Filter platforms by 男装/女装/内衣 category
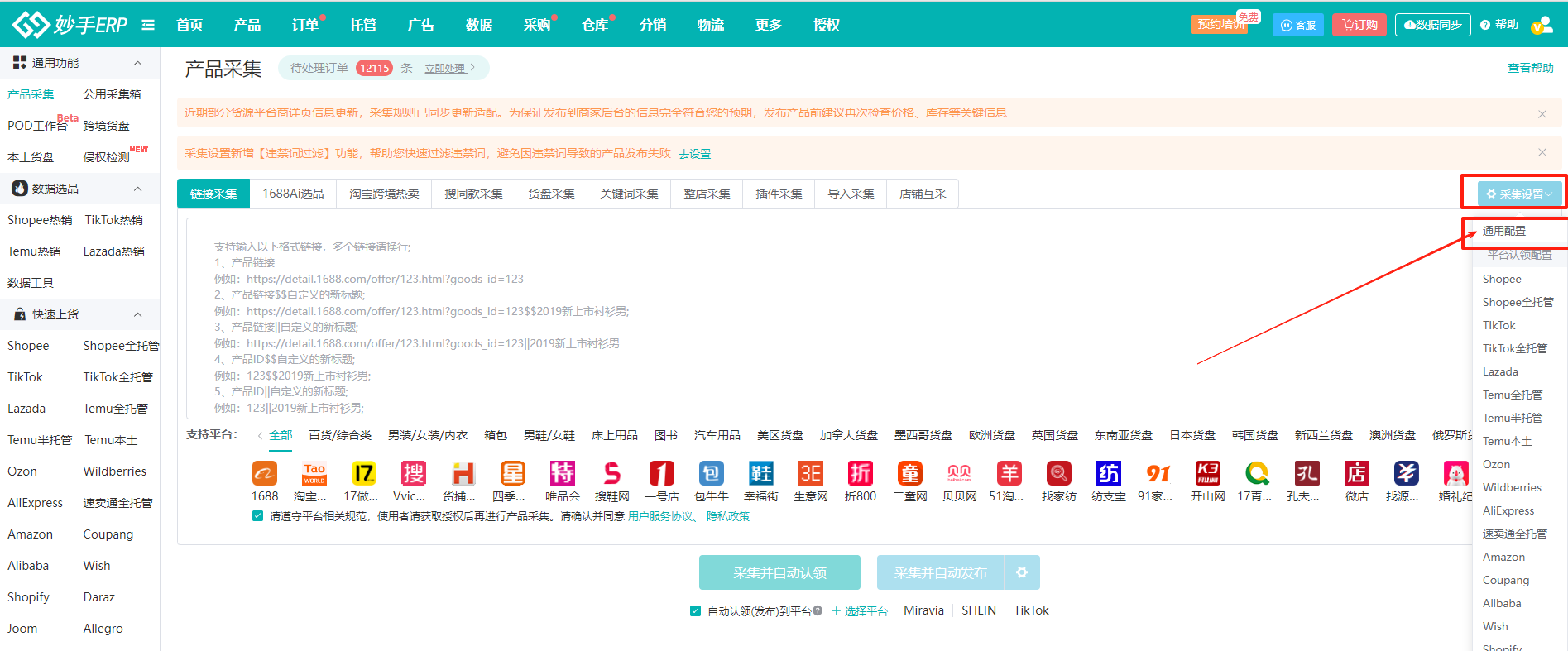This screenshot has width=1568, height=651. coord(428,435)
